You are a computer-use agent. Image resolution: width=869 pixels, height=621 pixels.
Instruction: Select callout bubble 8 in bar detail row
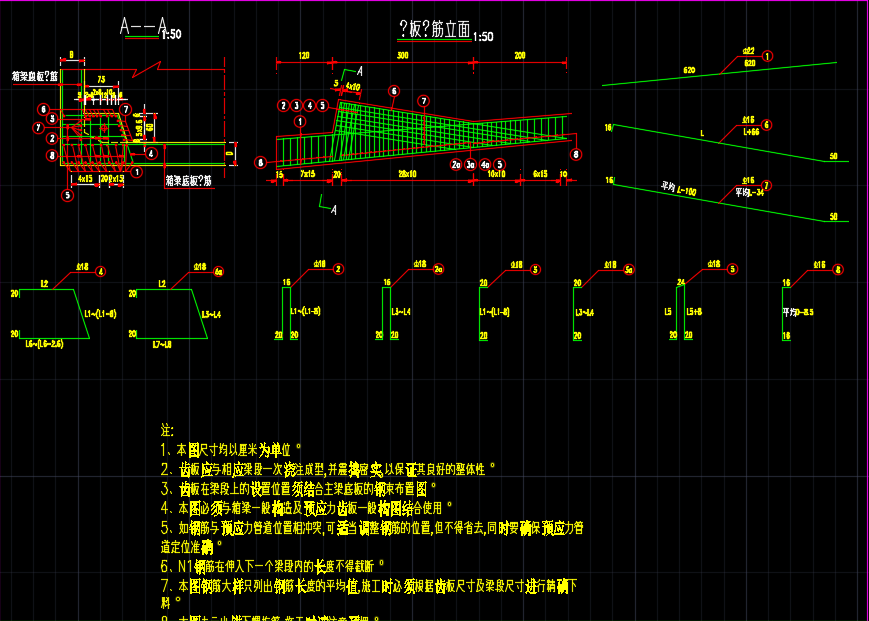838,269
